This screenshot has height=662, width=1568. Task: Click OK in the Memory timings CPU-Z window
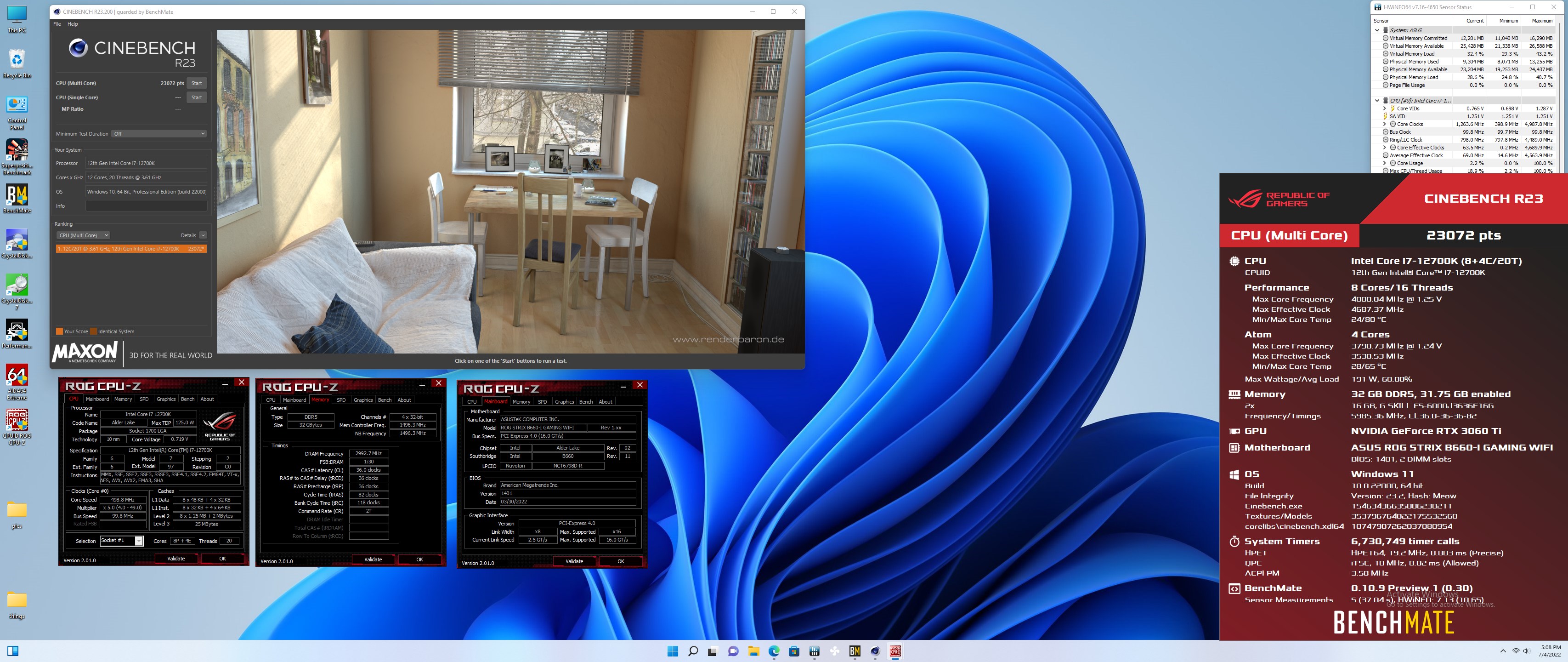(x=419, y=559)
